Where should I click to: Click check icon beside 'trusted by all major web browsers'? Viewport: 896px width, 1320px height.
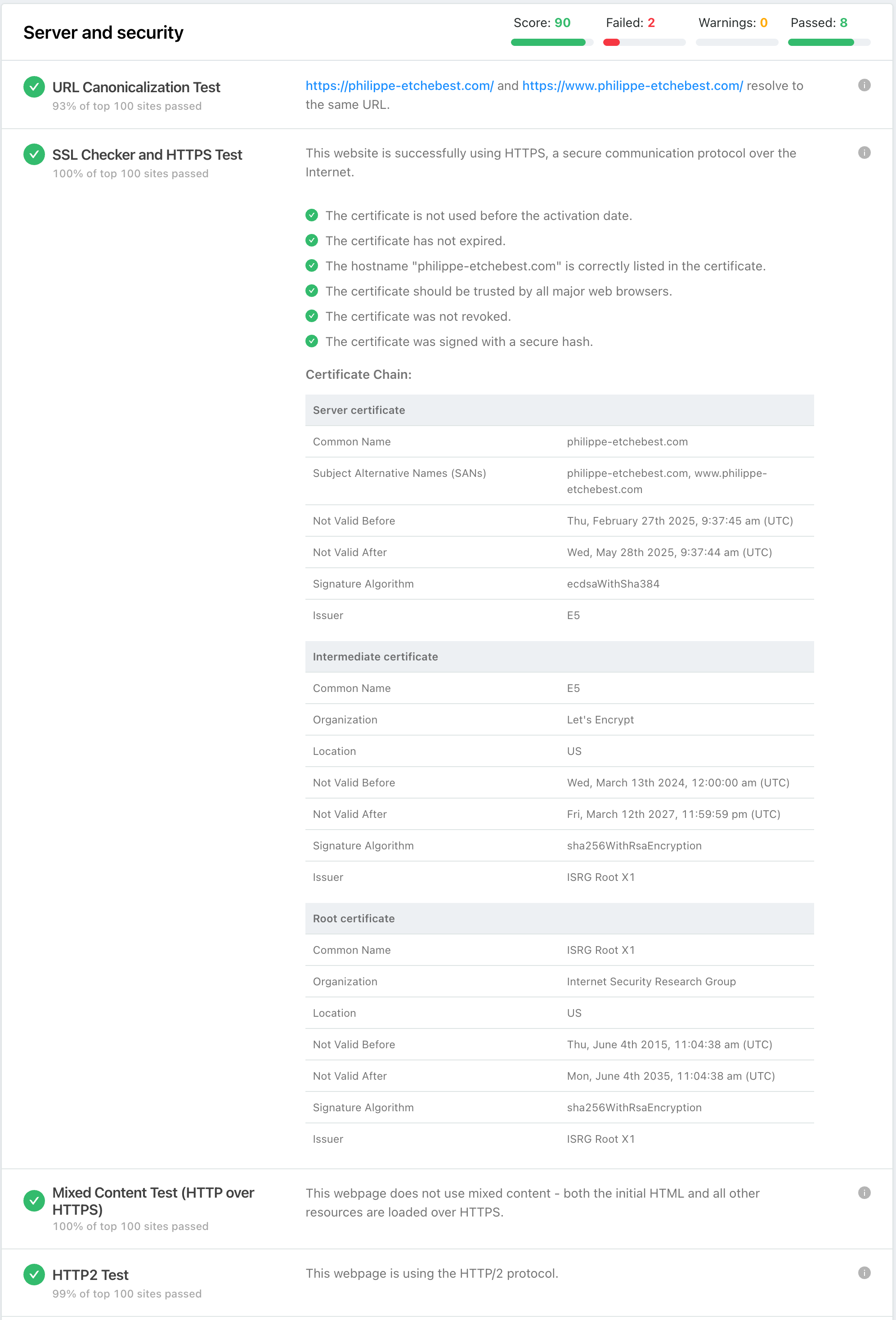[312, 291]
